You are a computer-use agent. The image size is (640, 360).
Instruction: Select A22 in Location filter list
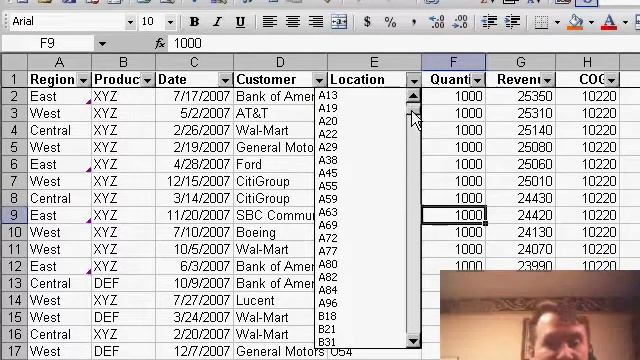point(328,134)
